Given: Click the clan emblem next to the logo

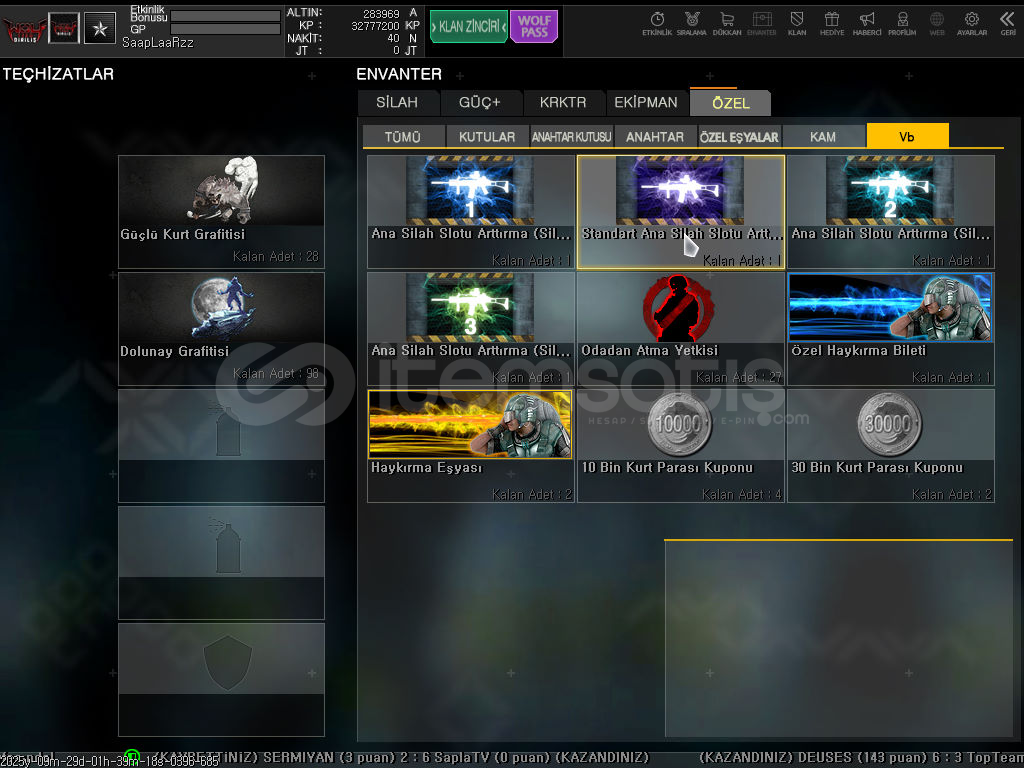Looking at the screenshot, I should click(64, 28).
